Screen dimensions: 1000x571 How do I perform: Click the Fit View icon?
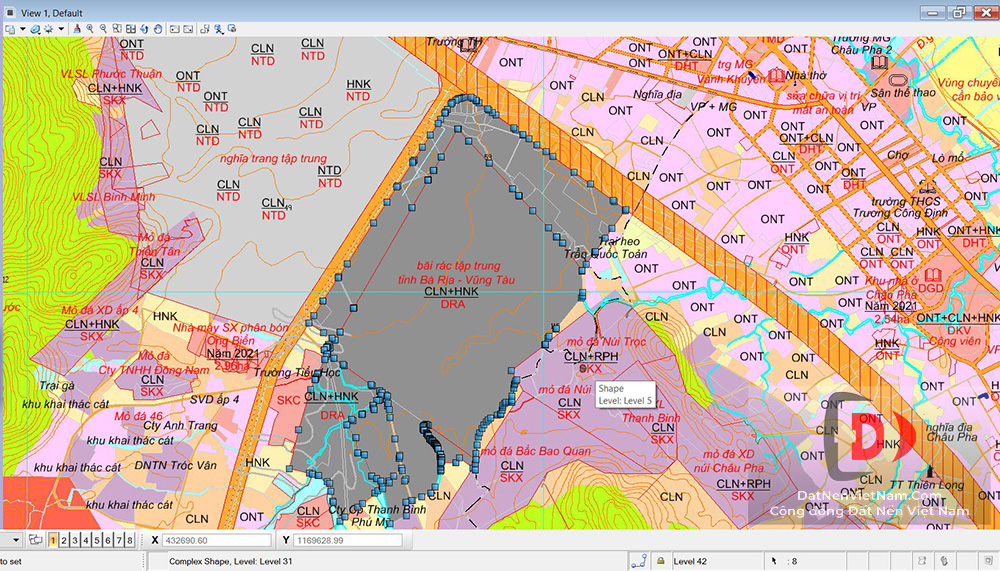pyautogui.click(x=131, y=29)
